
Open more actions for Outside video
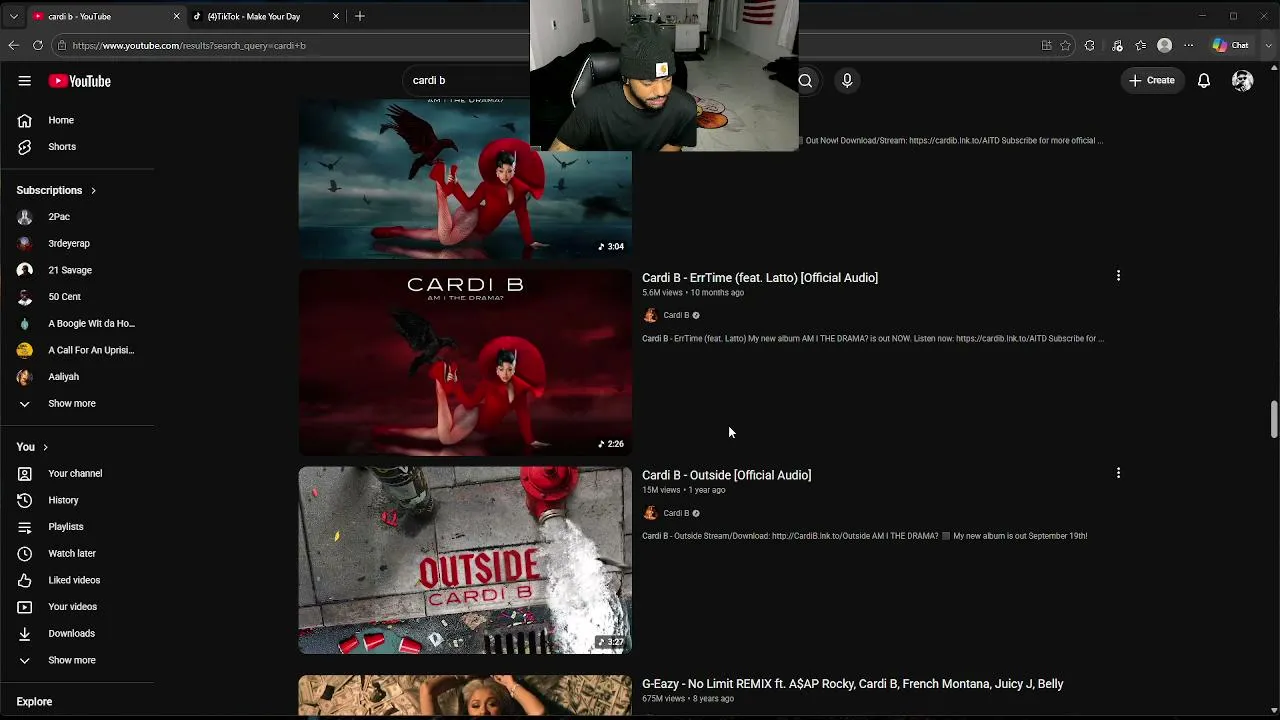click(1118, 473)
